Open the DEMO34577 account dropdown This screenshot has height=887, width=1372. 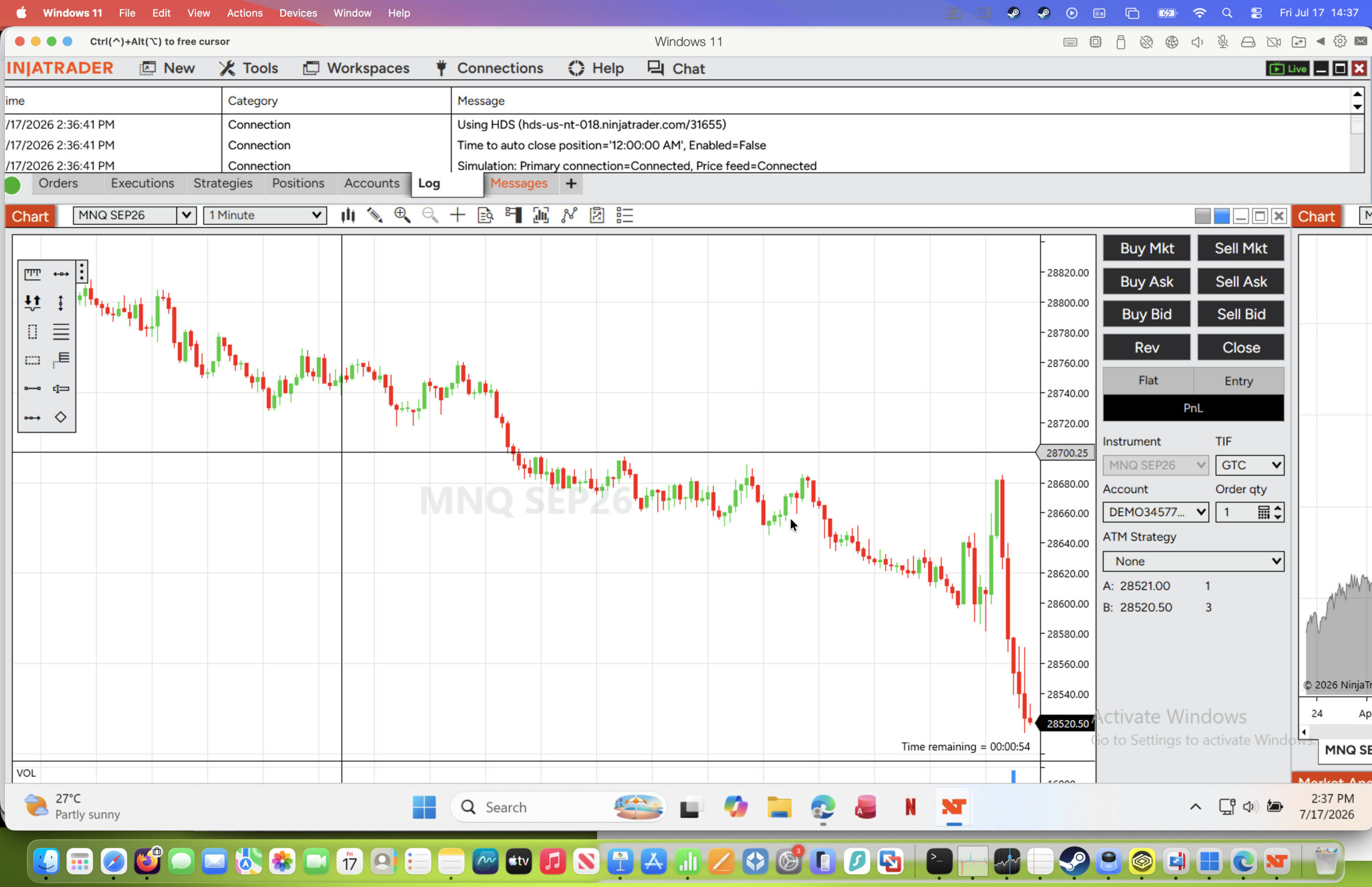click(1155, 512)
